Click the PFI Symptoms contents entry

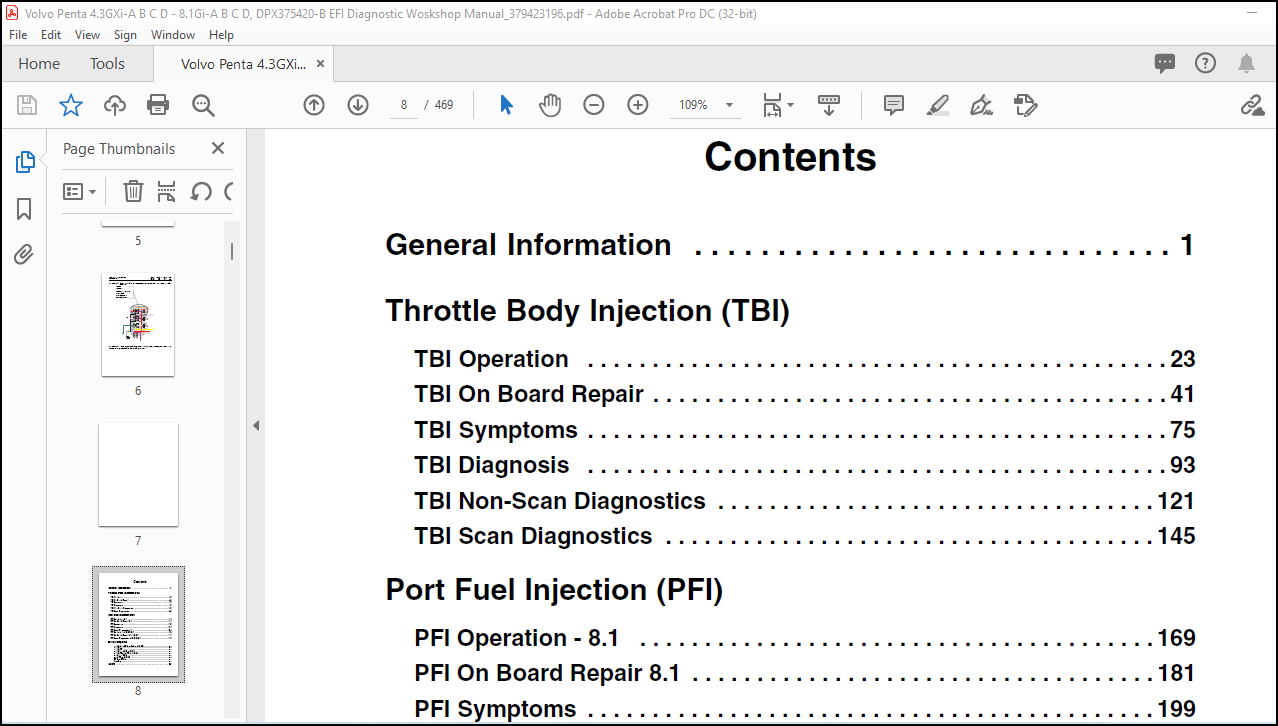(x=804, y=709)
